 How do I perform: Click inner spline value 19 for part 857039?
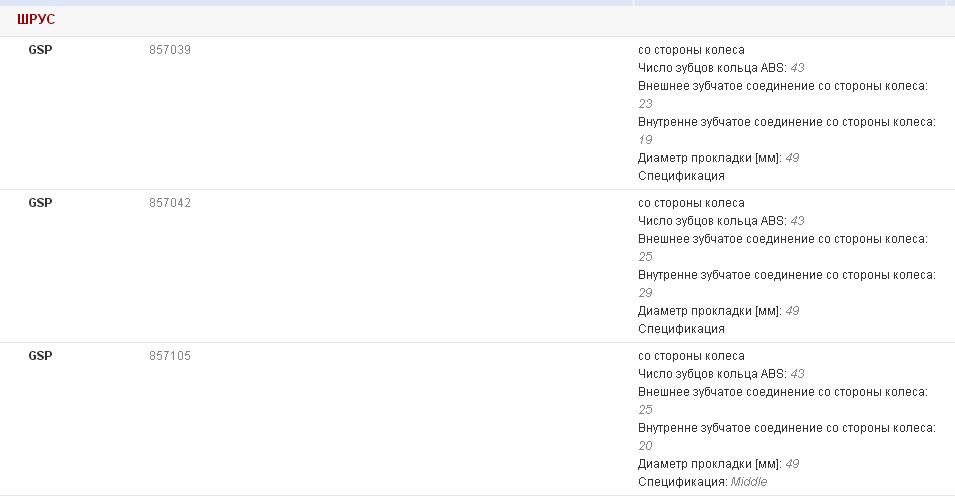pyautogui.click(x=645, y=140)
